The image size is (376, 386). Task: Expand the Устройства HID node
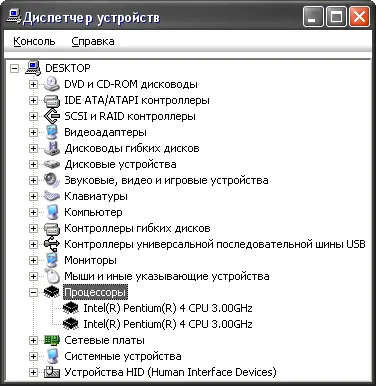[x=33, y=373]
